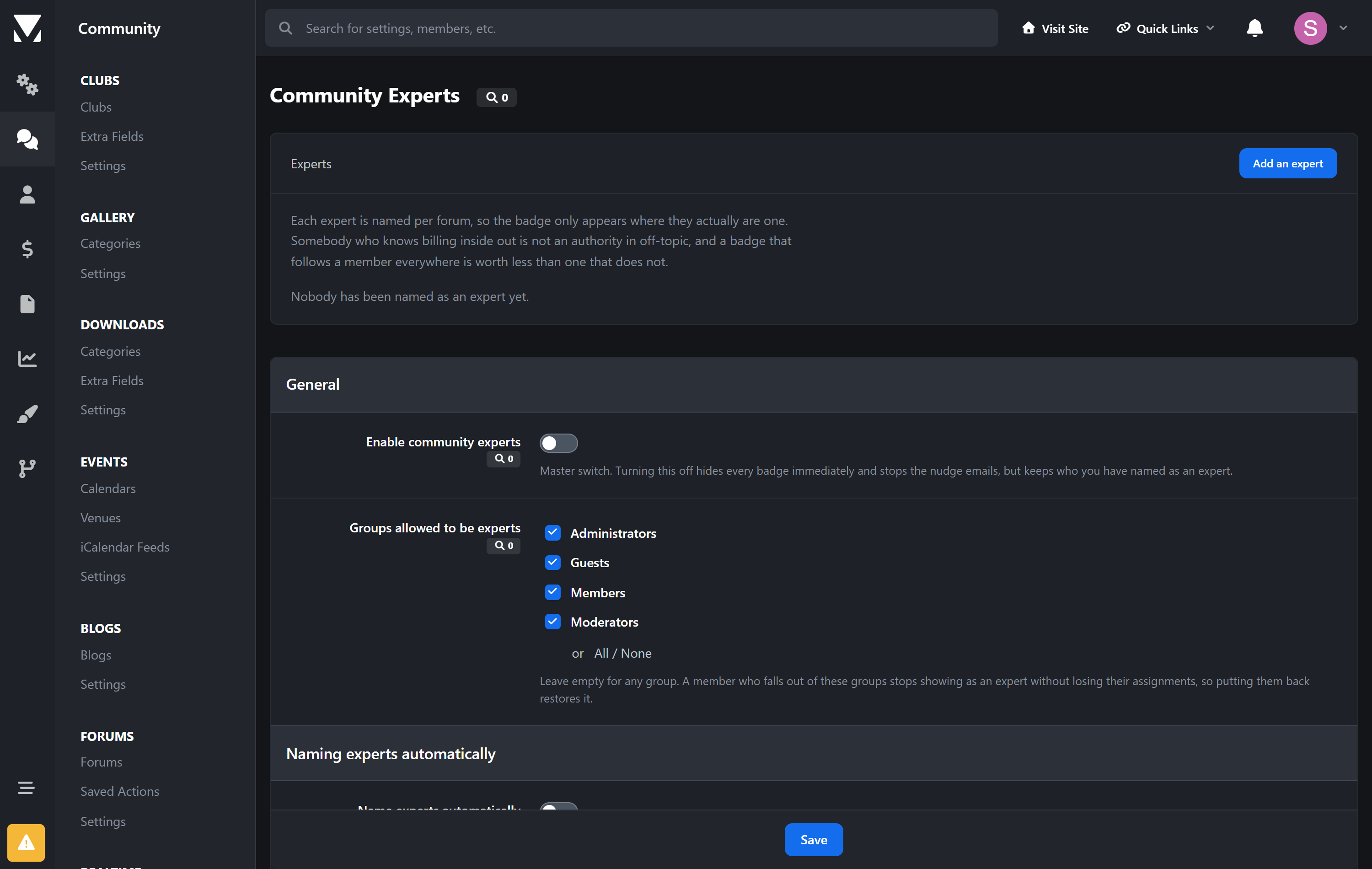Screen dimensions: 1372x869
Task: Click the Add an expert button
Action: pyautogui.click(x=1287, y=164)
